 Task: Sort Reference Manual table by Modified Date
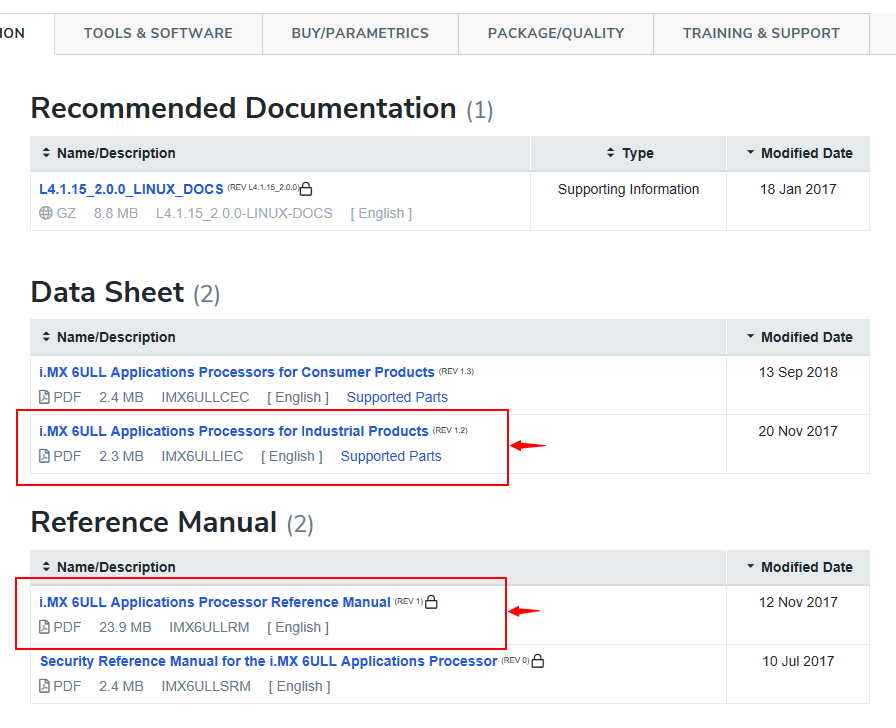pyautogui.click(x=799, y=567)
